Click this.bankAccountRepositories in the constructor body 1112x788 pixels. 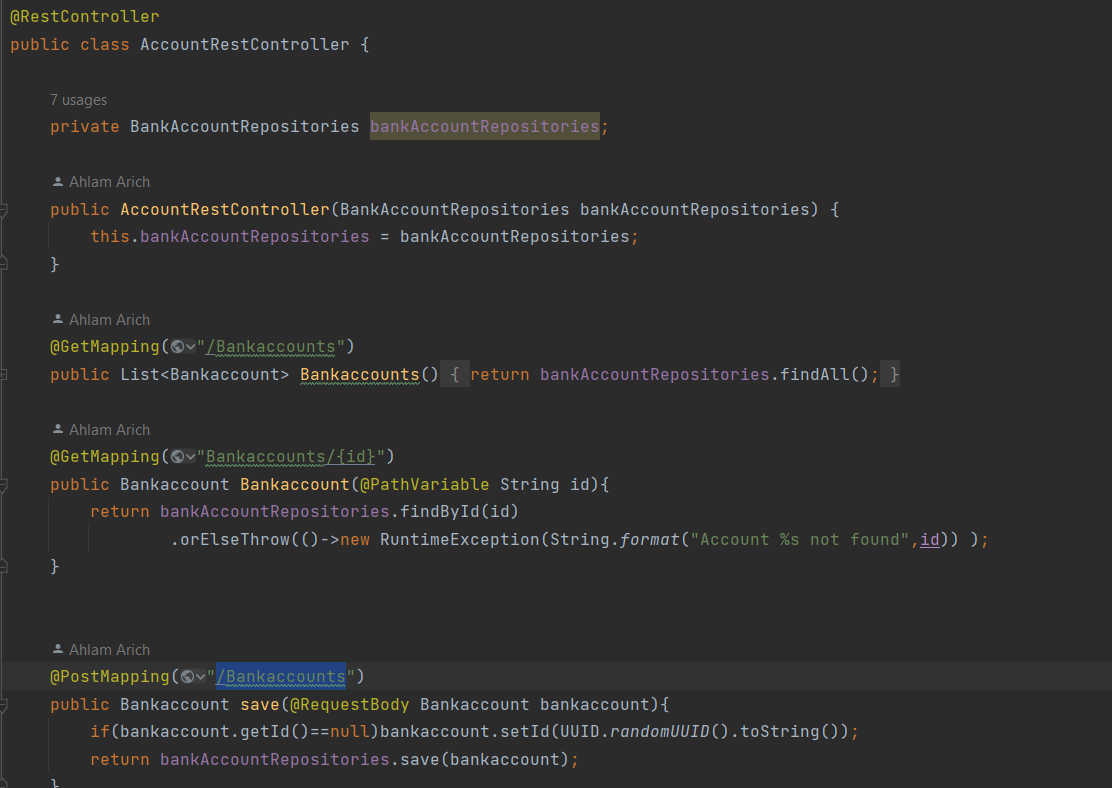[230, 237]
